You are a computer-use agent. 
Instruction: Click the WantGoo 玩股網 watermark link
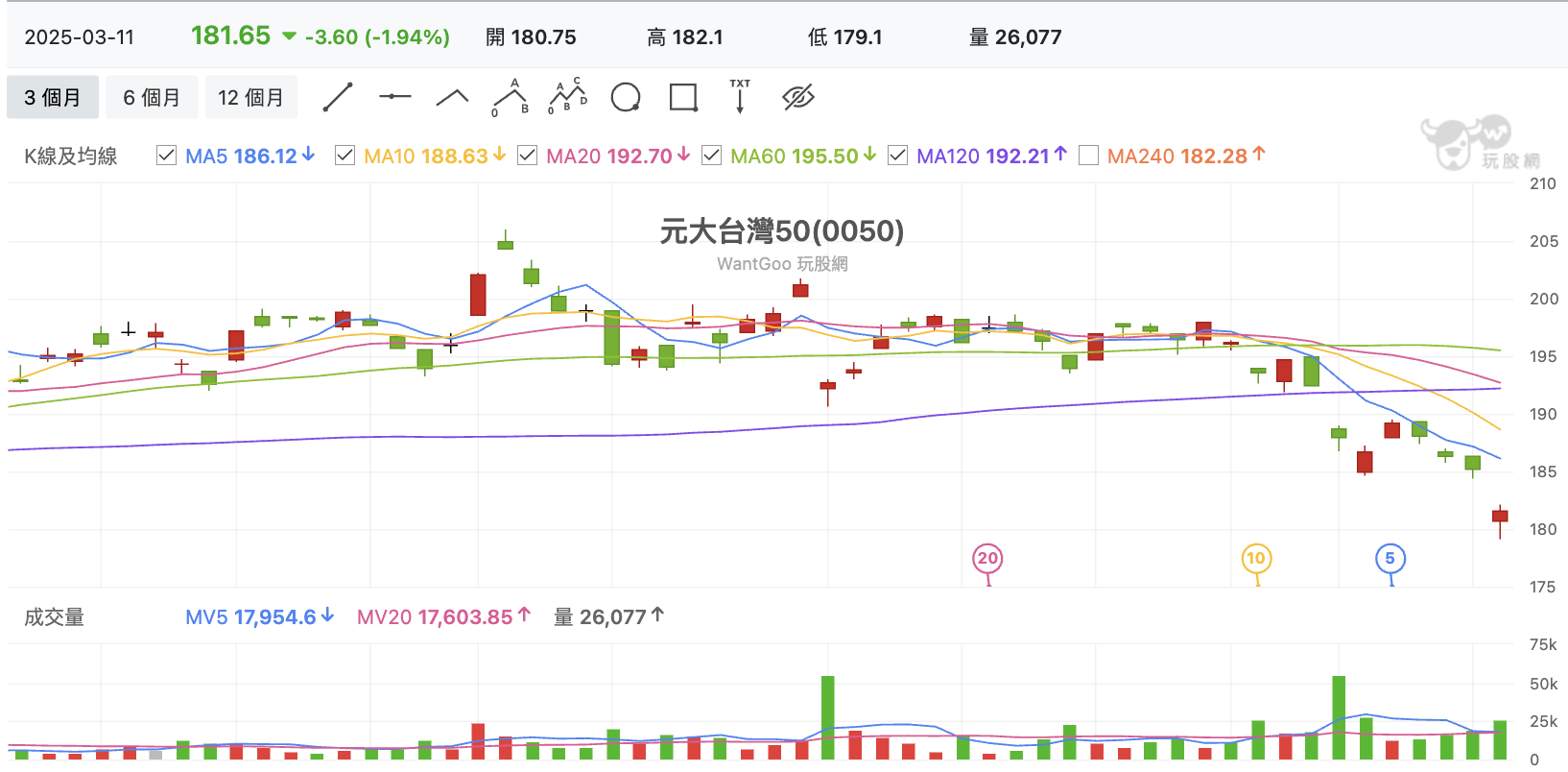point(782,264)
